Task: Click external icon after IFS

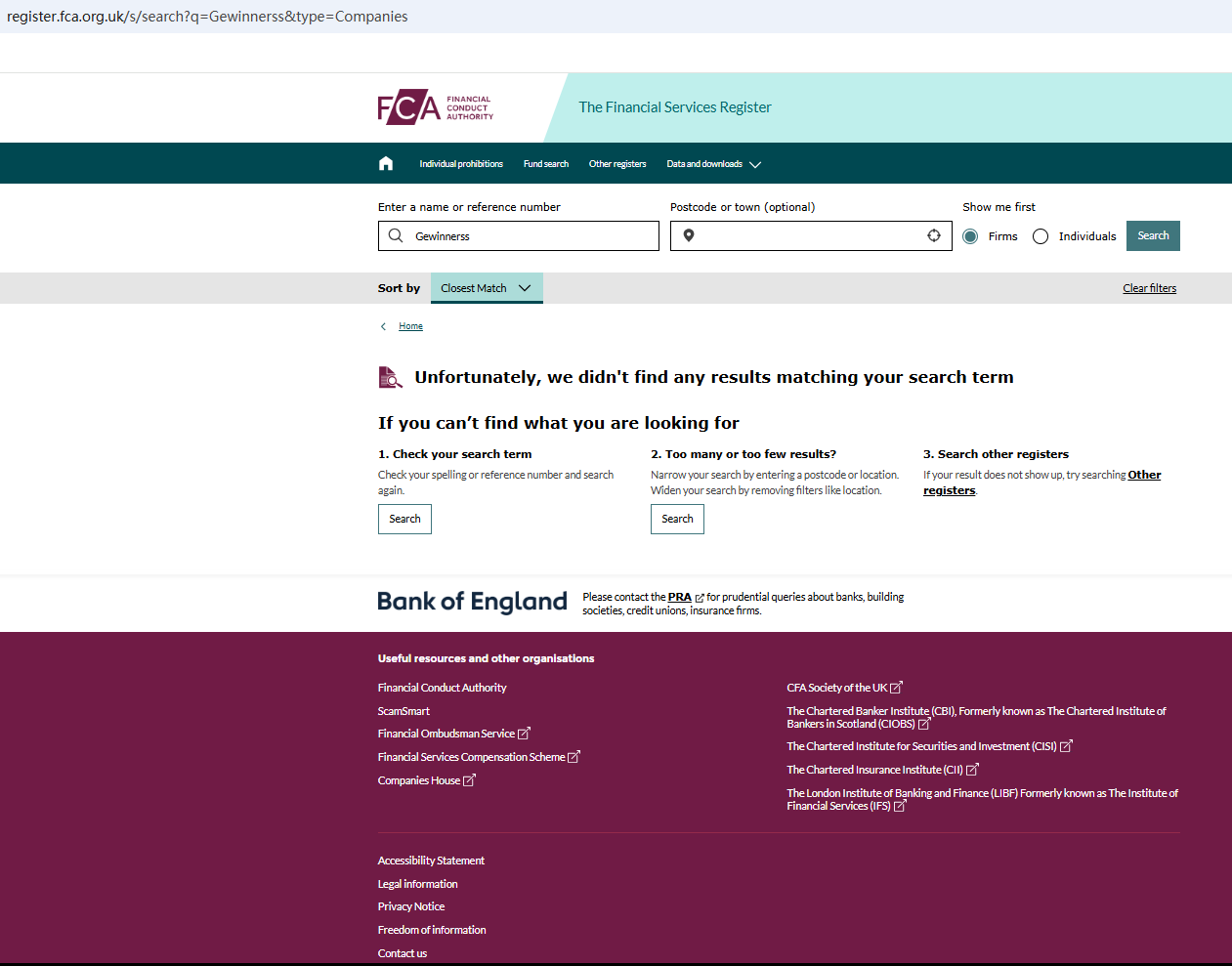Action: point(900,806)
